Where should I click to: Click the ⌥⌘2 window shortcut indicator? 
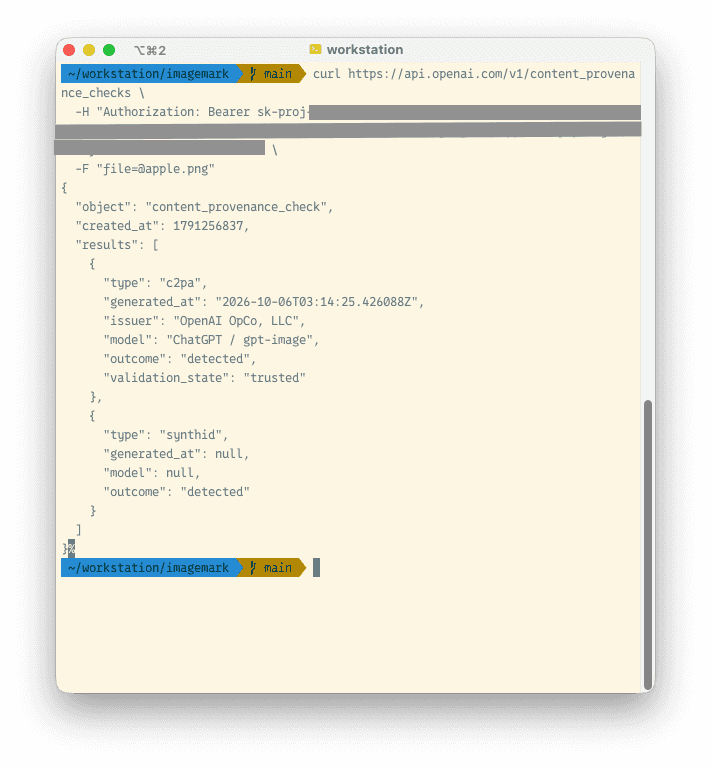pyautogui.click(x=150, y=50)
